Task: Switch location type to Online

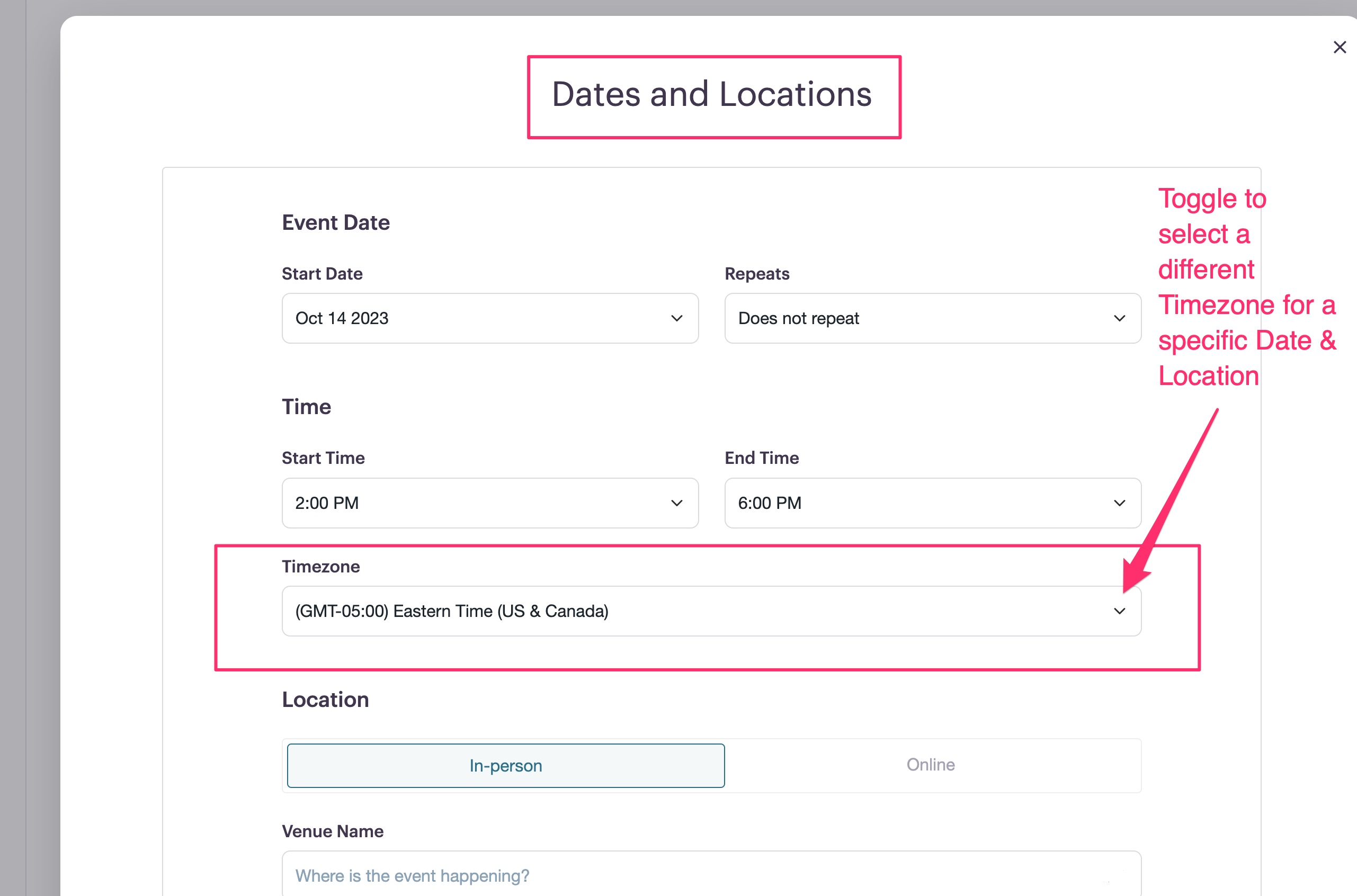Action: (x=931, y=765)
